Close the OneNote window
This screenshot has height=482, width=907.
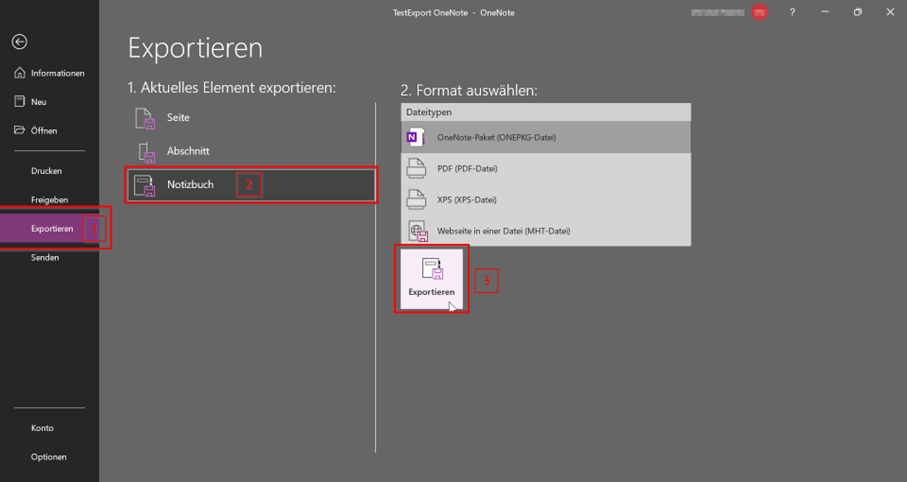click(x=890, y=12)
